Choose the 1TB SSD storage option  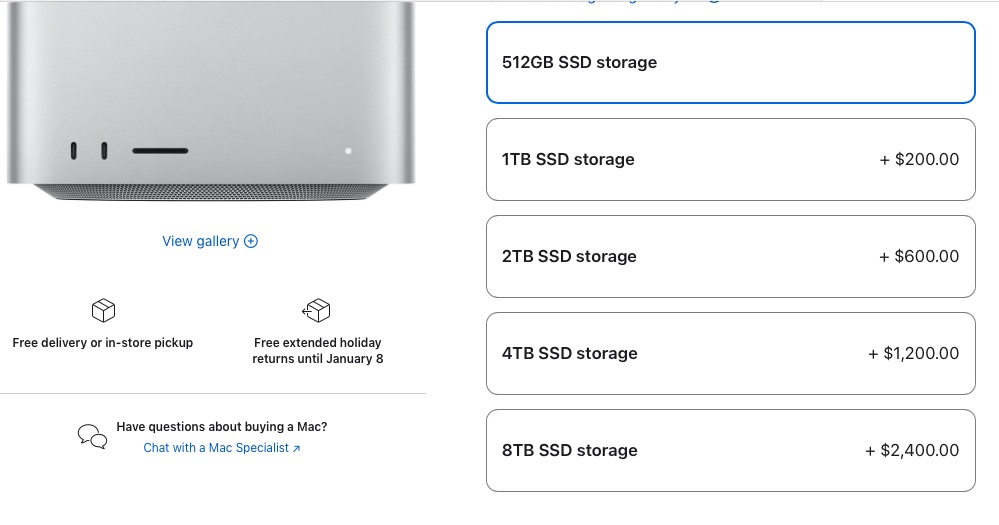tap(731, 159)
